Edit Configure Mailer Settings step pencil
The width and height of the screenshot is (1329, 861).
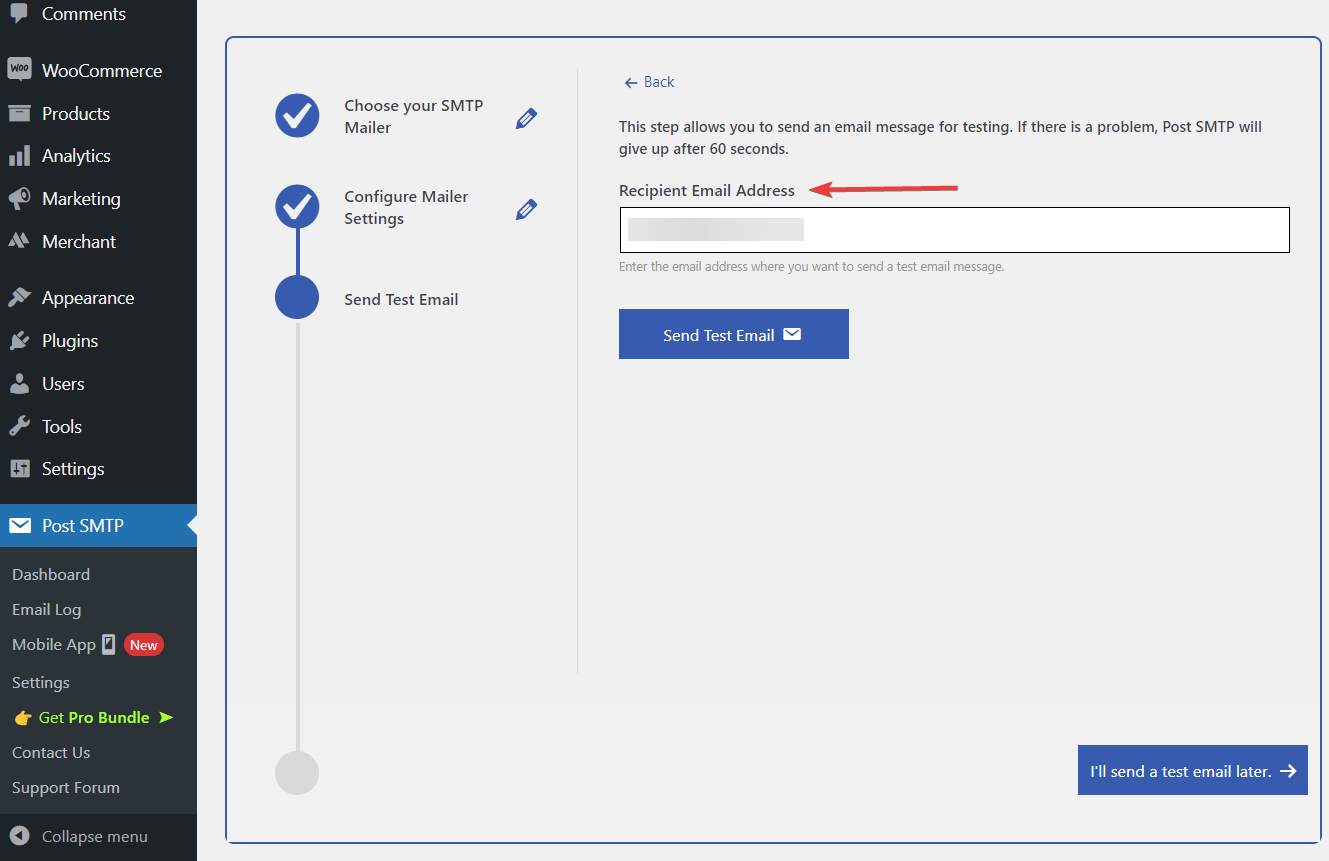(x=526, y=209)
